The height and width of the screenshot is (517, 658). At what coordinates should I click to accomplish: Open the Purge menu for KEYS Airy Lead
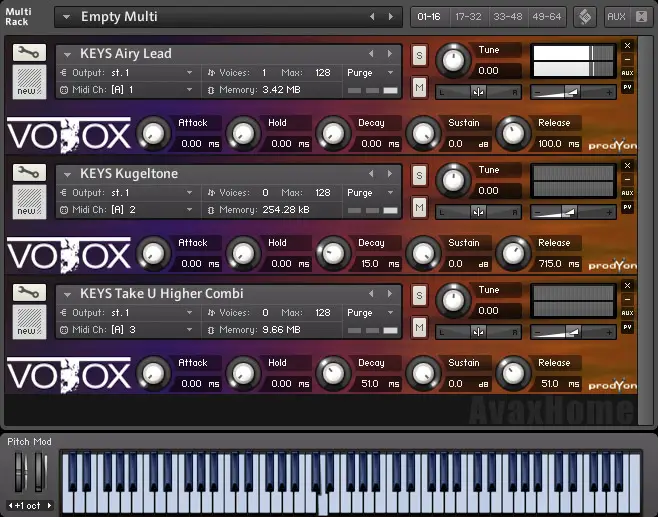point(390,73)
